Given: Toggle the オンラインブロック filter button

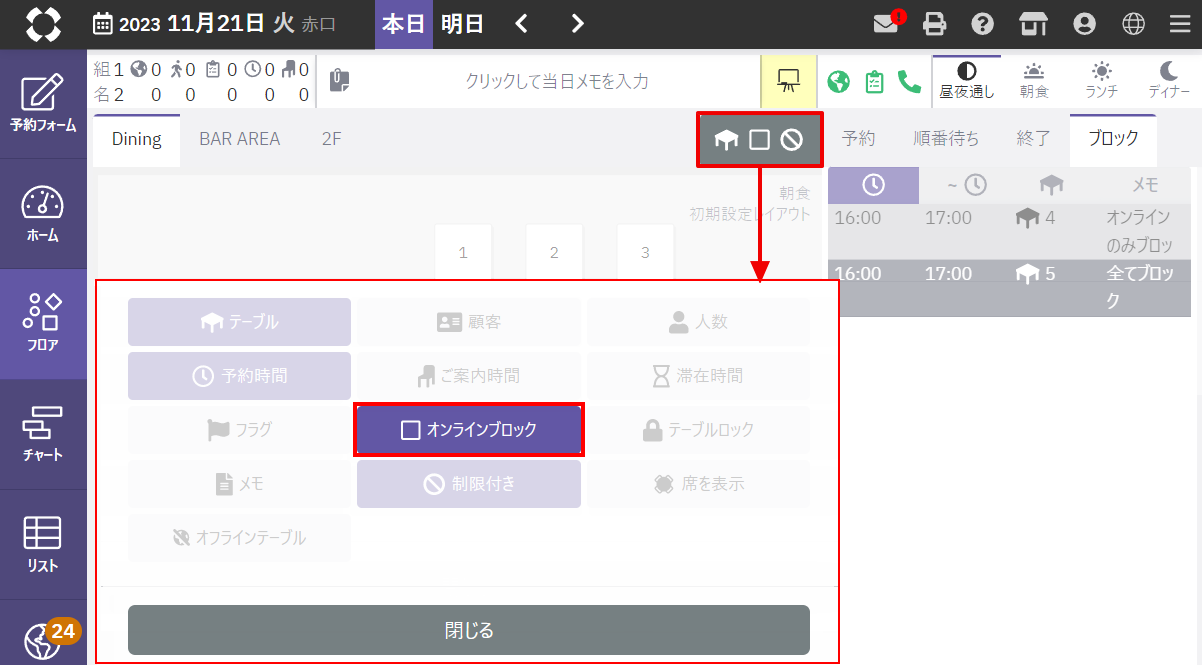Looking at the screenshot, I should click(x=469, y=430).
